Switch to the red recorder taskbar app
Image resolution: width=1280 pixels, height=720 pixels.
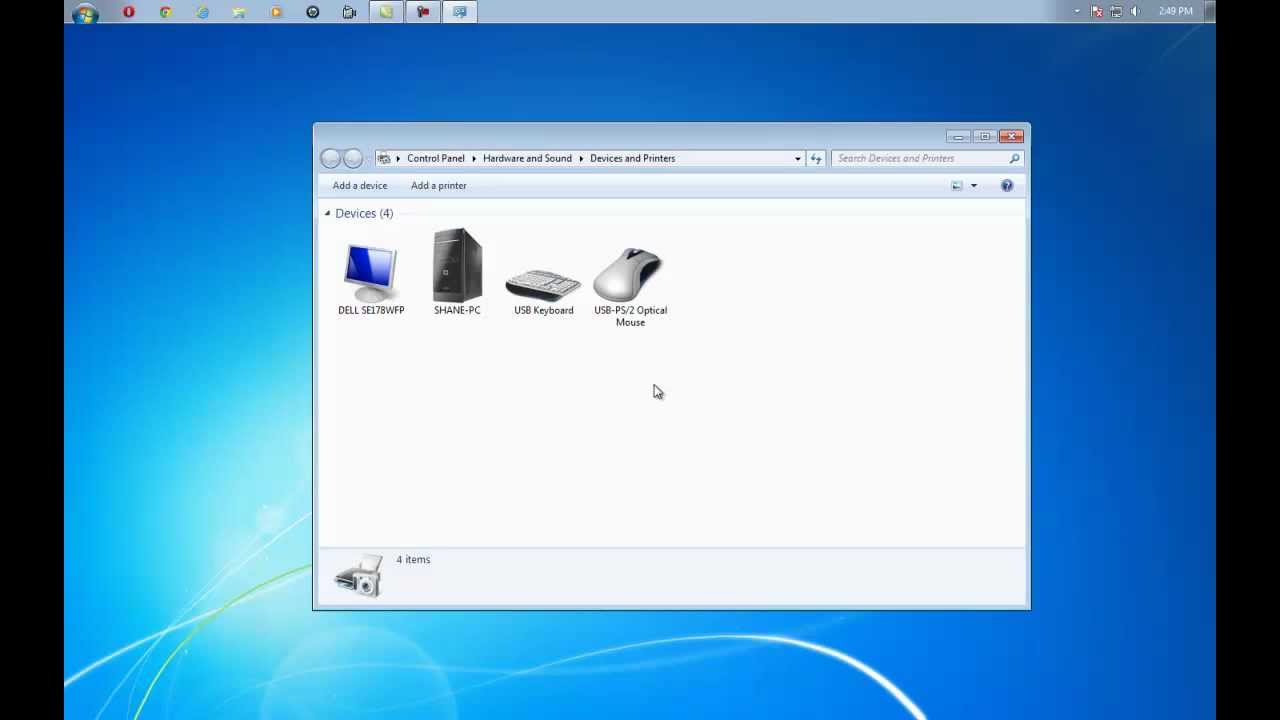click(x=423, y=12)
